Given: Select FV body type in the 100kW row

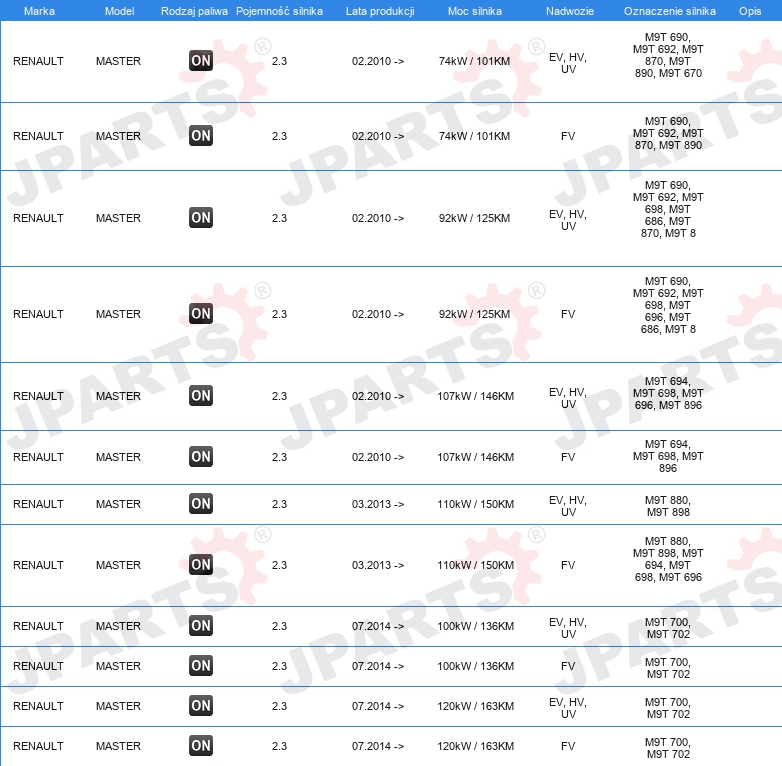Looking at the screenshot, I should click(568, 666).
